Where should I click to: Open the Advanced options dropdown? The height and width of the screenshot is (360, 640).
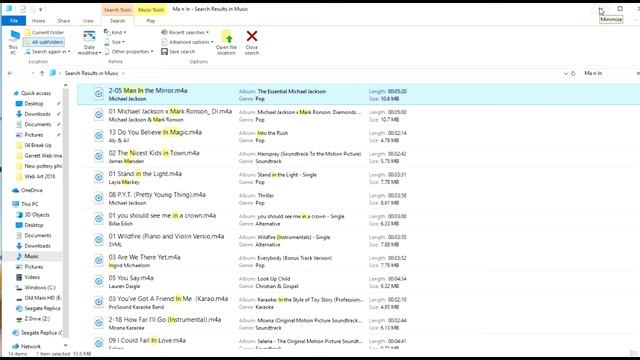tap(187, 42)
